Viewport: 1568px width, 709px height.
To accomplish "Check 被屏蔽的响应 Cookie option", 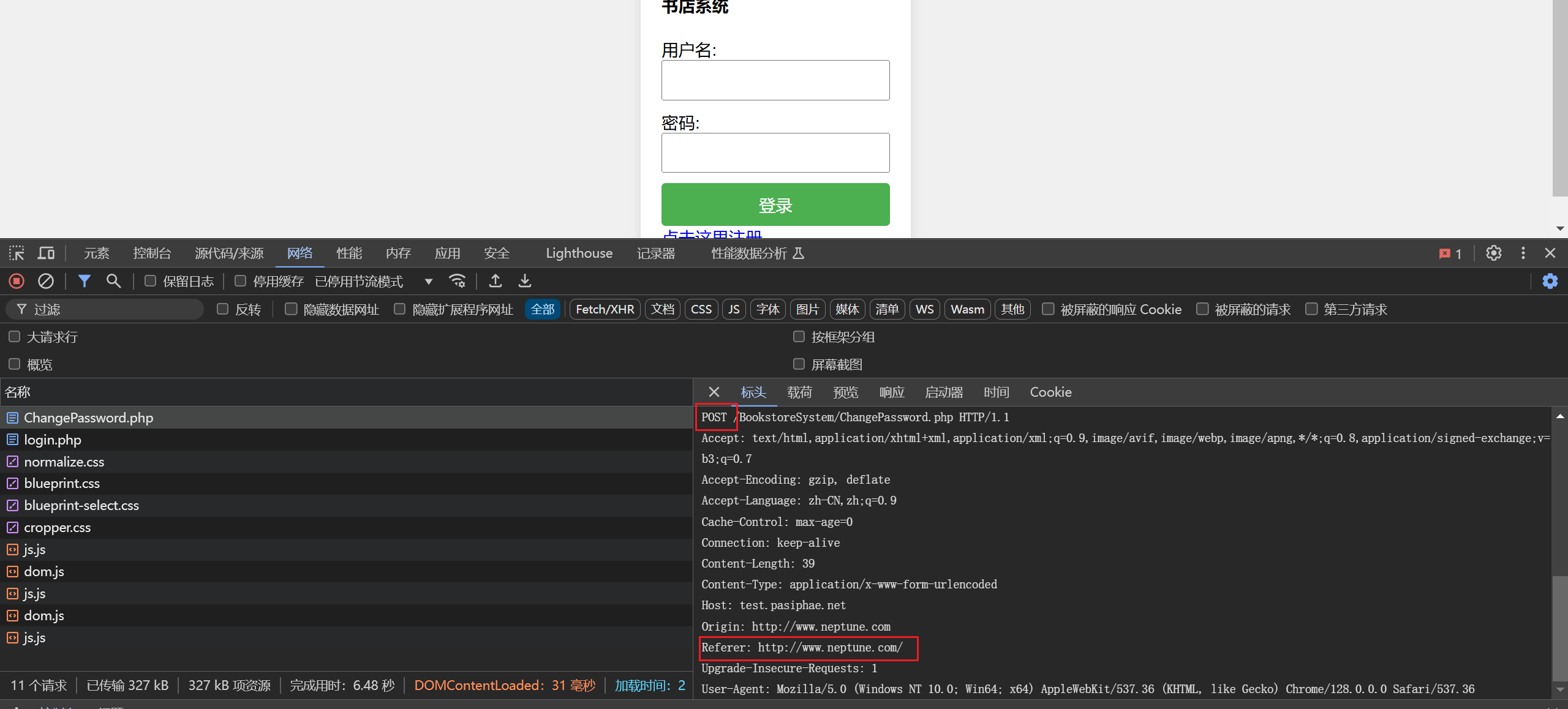I will [1049, 309].
